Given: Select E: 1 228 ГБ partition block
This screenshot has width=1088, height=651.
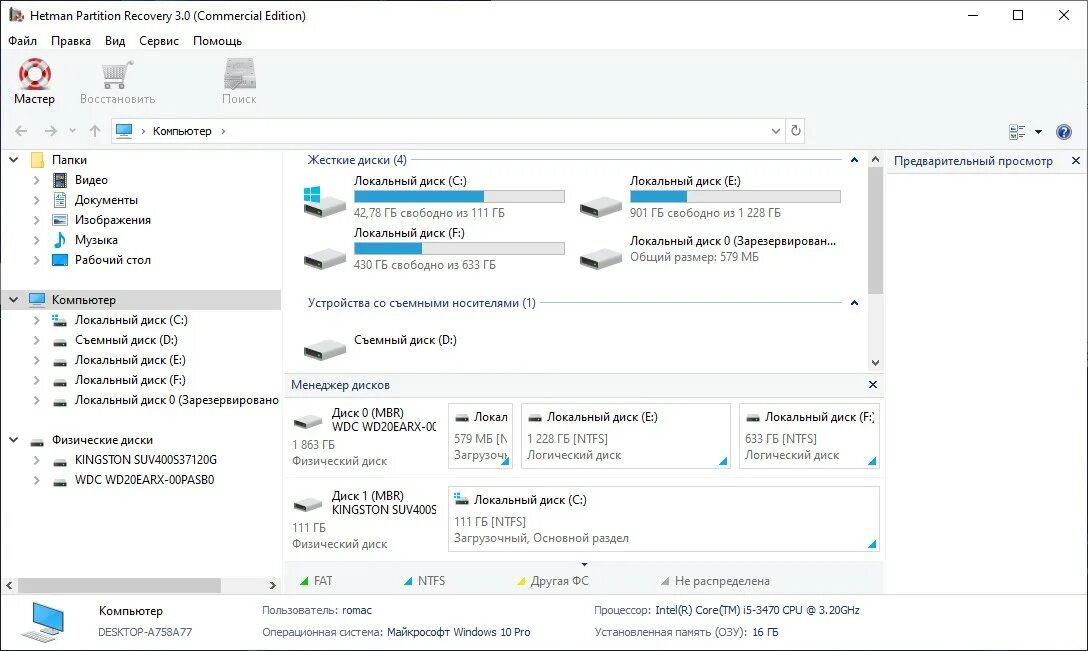Looking at the screenshot, I should [625, 436].
